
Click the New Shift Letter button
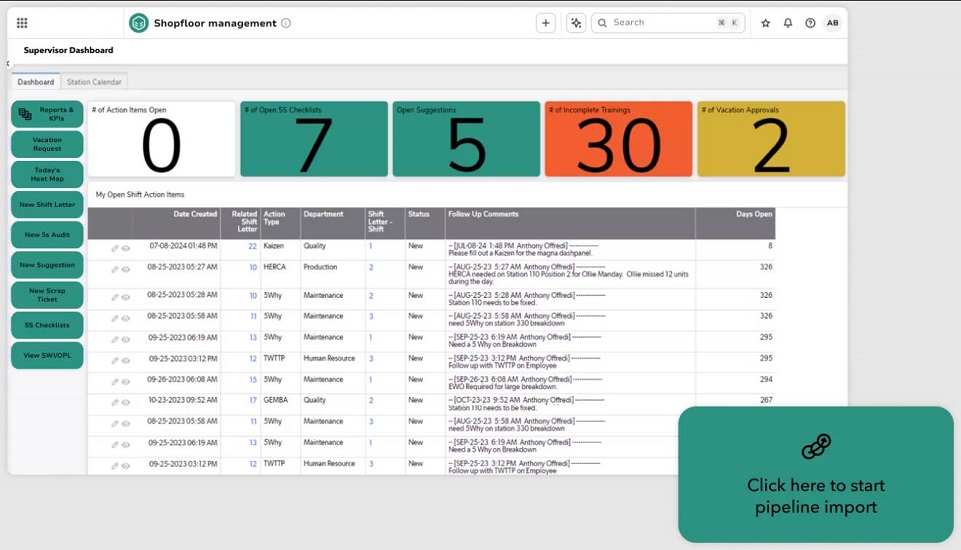tap(47, 204)
